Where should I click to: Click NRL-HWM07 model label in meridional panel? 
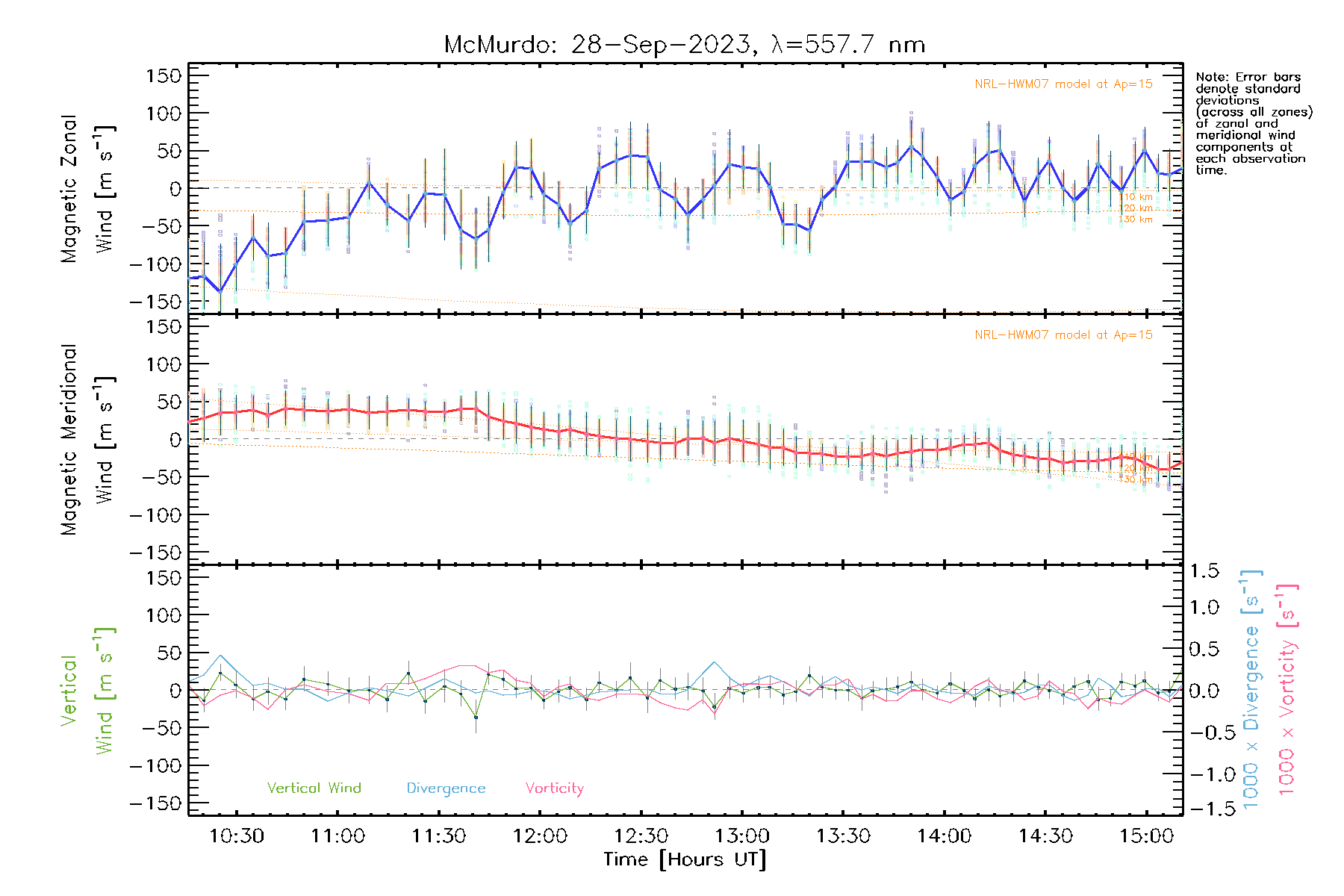click(x=1063, y=335)
